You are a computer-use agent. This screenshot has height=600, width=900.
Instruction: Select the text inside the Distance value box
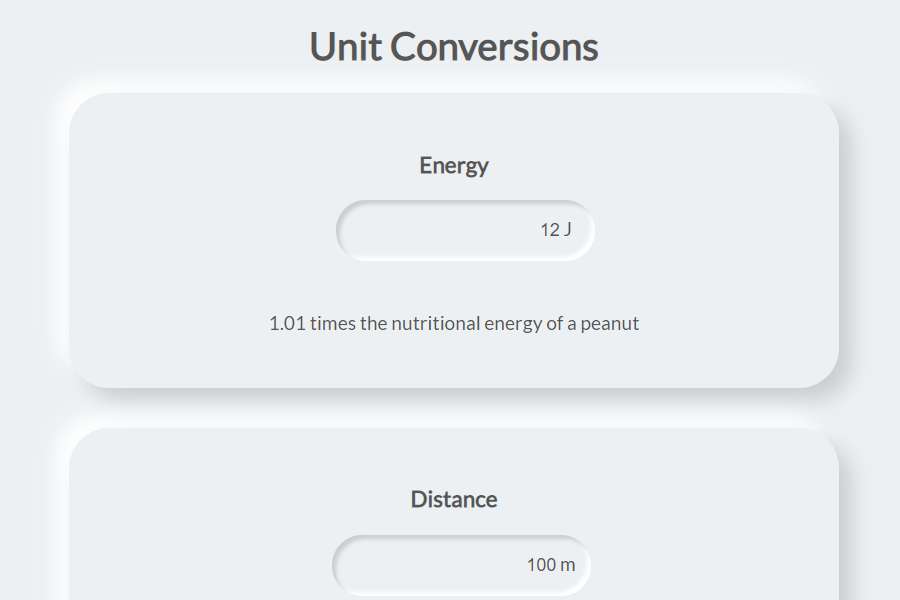click(549, 564)
